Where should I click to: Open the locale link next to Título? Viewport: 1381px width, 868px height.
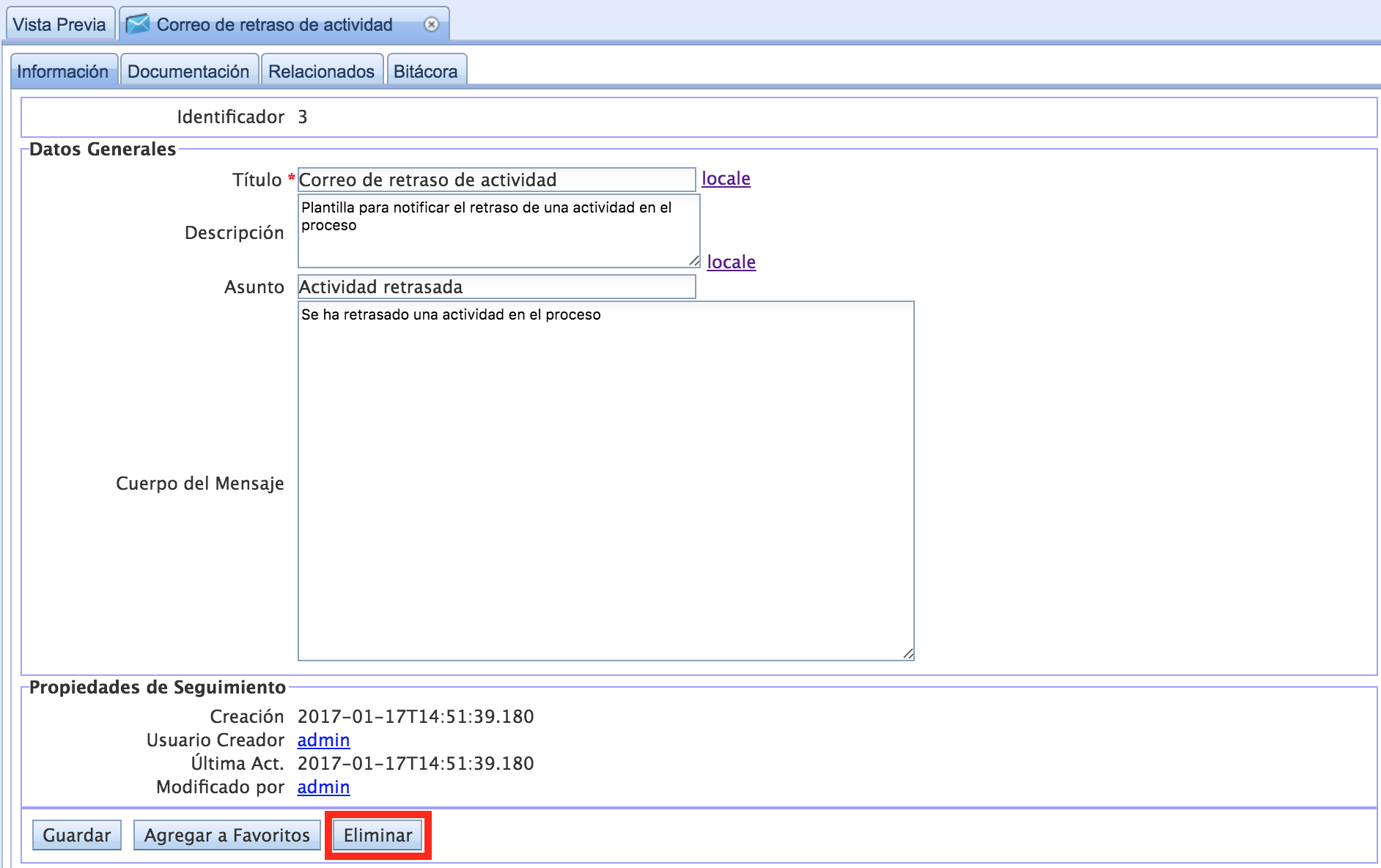(726, 178)
